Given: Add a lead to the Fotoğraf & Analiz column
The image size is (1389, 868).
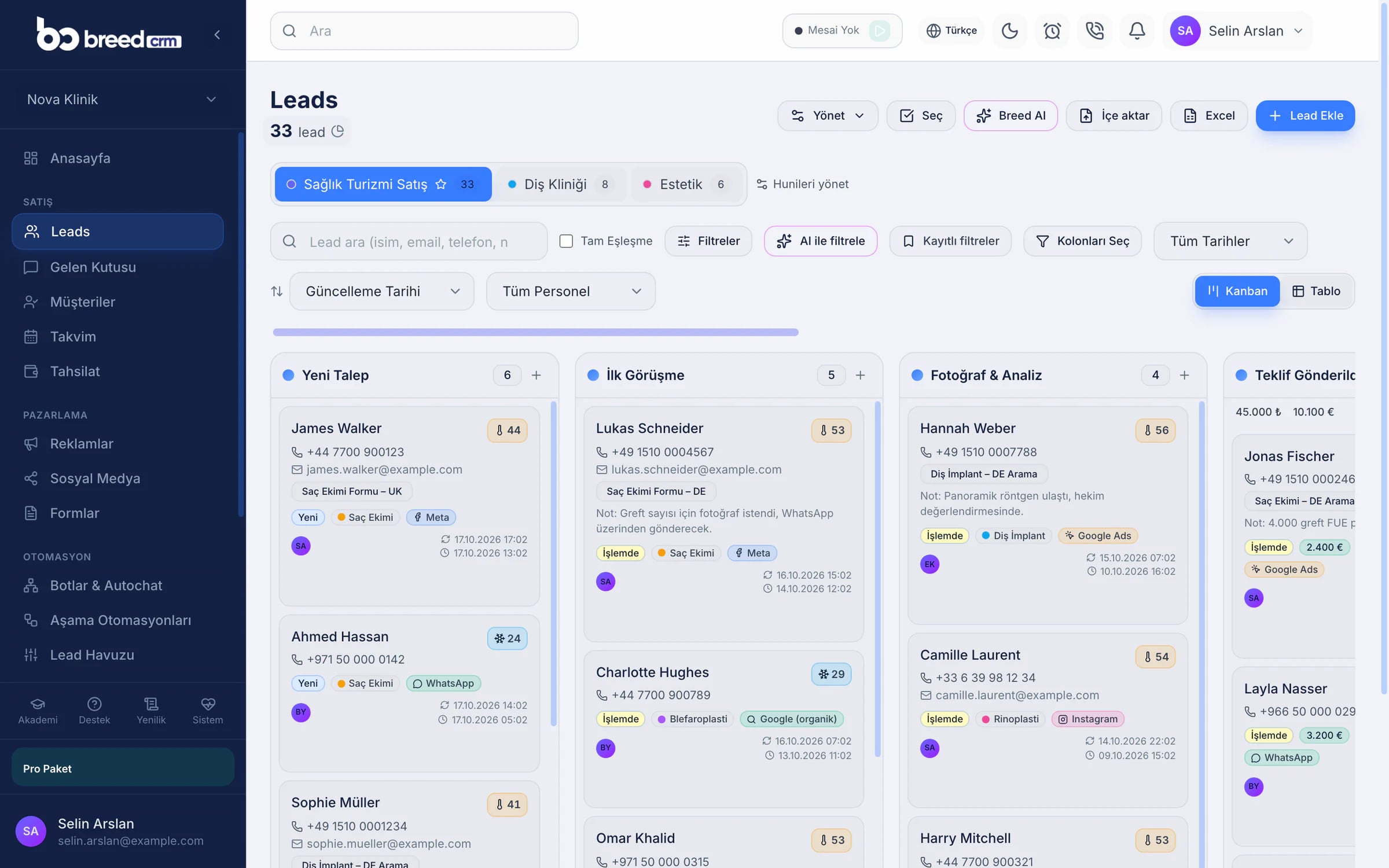Looking at the screenshot, I should (x=1185, y=375).
